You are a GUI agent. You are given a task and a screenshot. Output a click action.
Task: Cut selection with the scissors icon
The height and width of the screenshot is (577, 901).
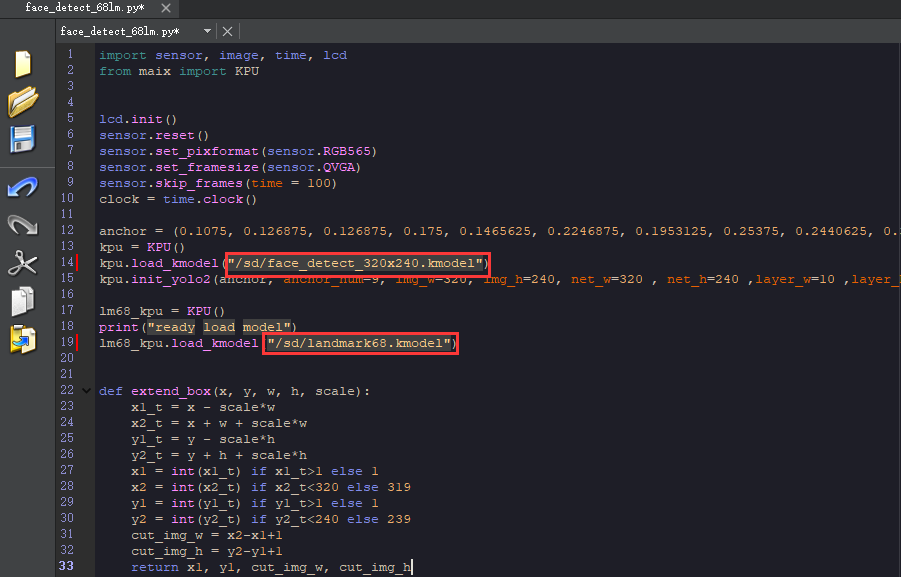(22, 263)
